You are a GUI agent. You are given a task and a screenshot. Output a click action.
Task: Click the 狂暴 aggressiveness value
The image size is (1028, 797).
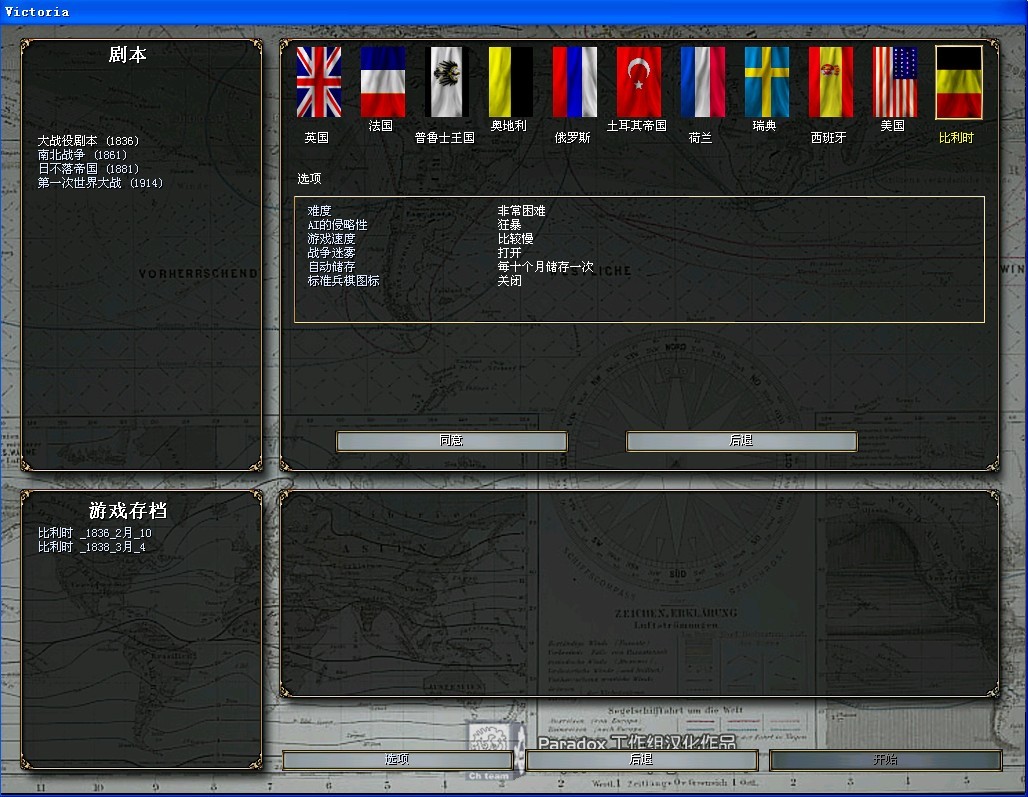[x=509, y=225]
